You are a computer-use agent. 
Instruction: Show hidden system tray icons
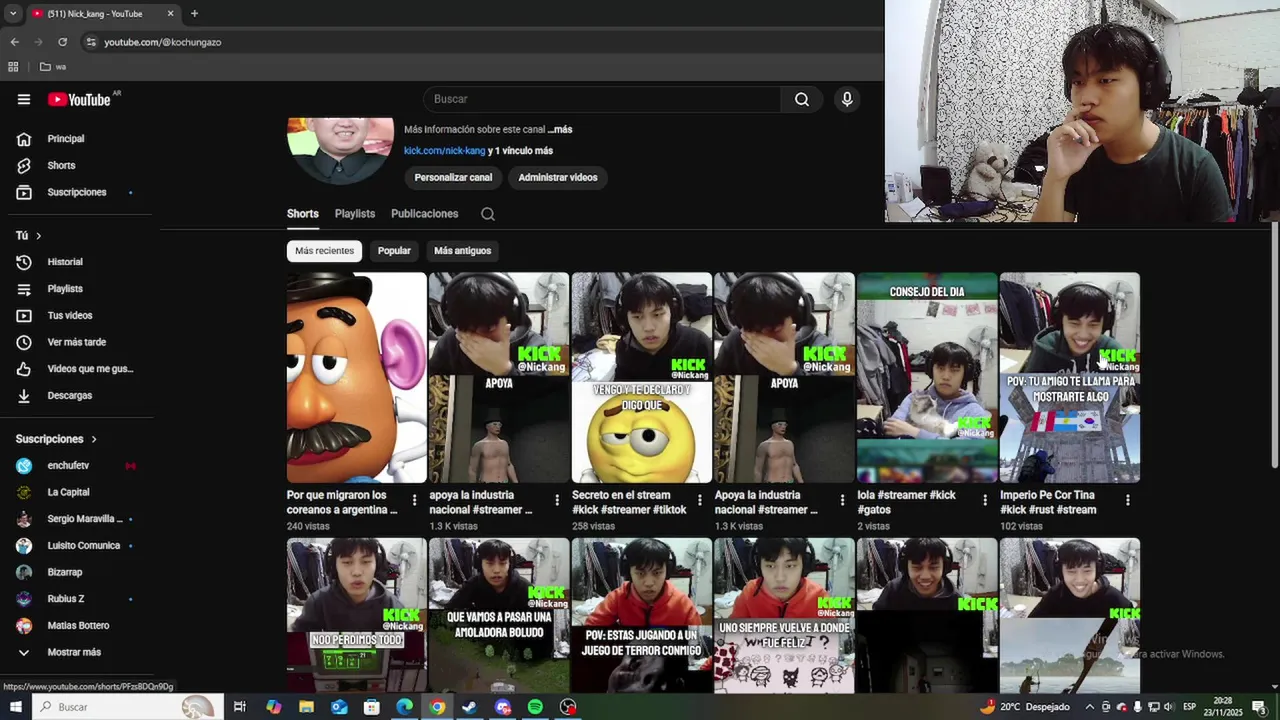pos(1090,707)
